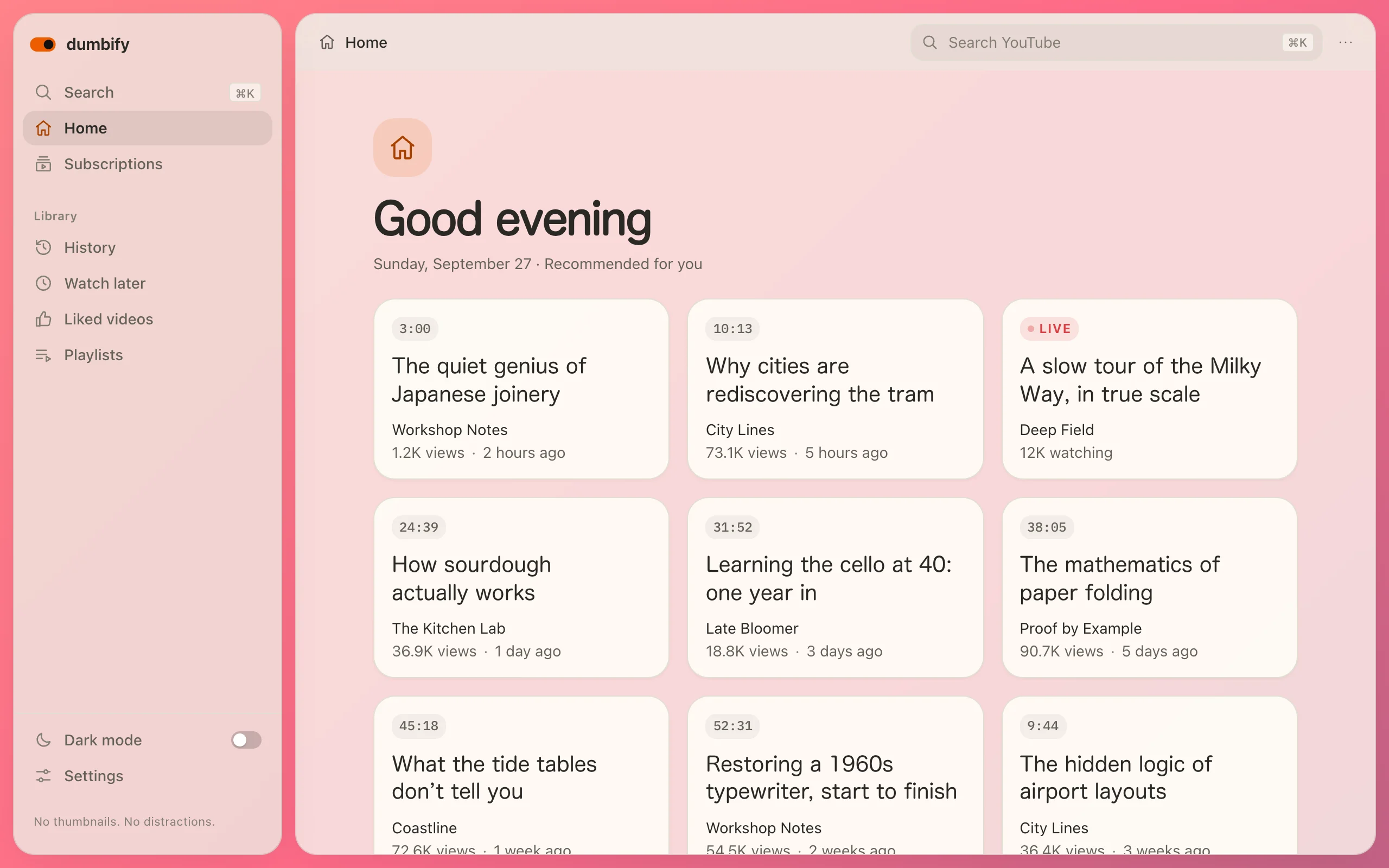The image size is (1389, 868).
Task: Click the History clock-arrow icon
Action: point(43,247)
